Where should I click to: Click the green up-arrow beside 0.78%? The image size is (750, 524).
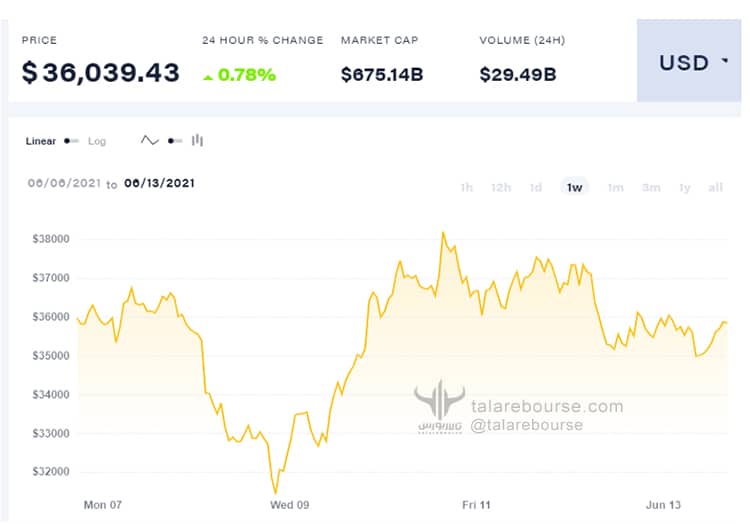(x=208, y=77)
